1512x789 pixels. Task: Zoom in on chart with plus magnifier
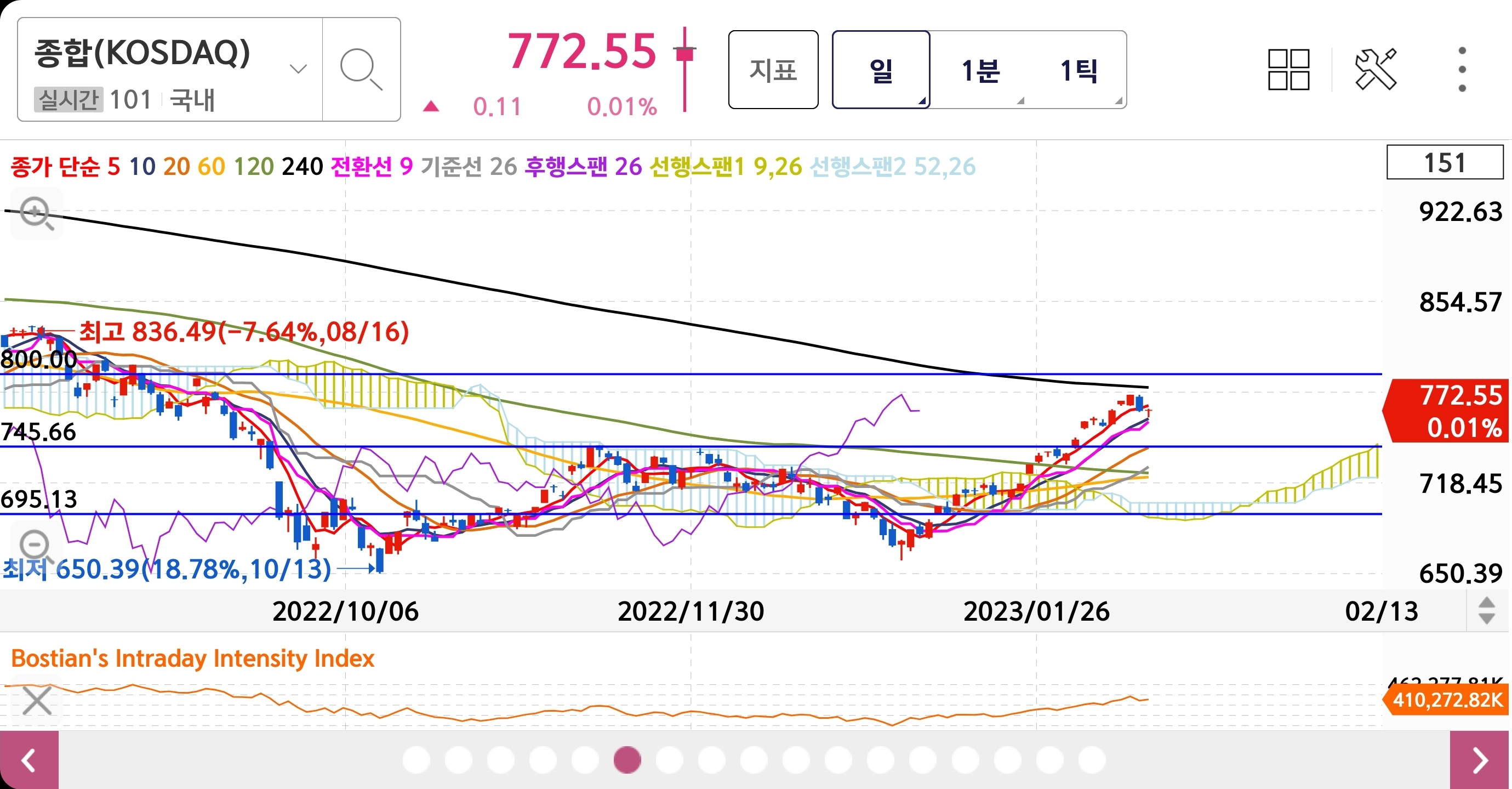(x=36, y=214)
